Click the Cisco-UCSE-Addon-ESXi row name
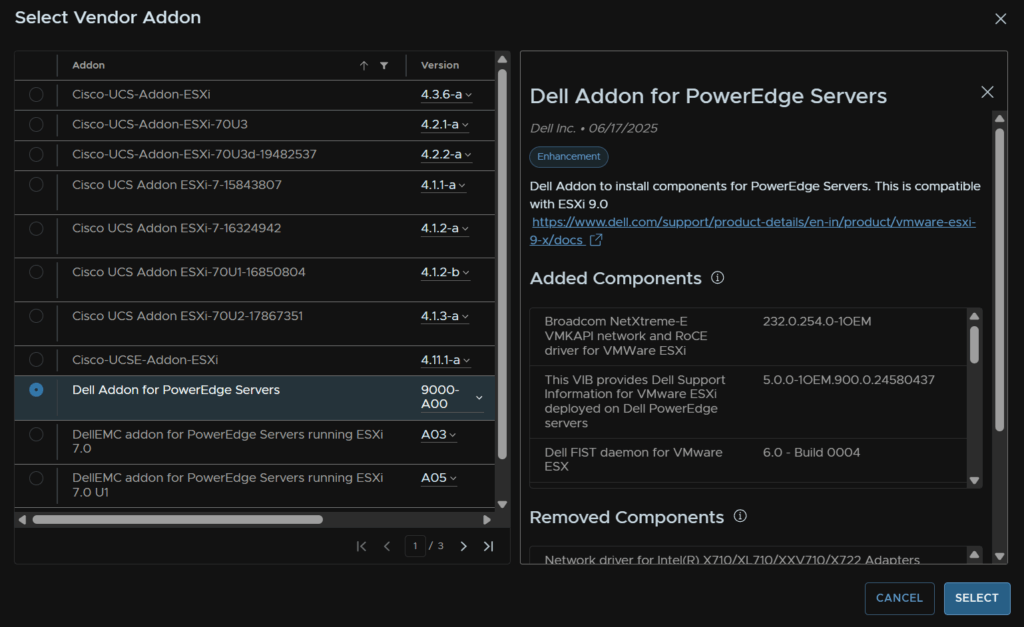The image size is (1024, 627). [145, 360]
